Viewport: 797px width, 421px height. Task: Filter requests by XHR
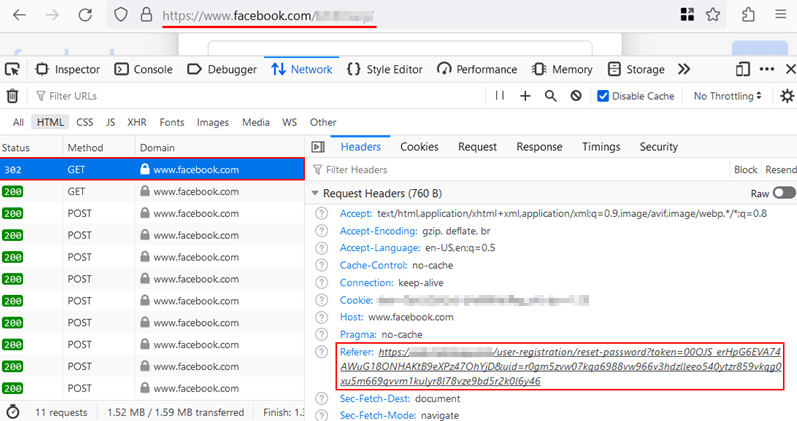point(137,122)
